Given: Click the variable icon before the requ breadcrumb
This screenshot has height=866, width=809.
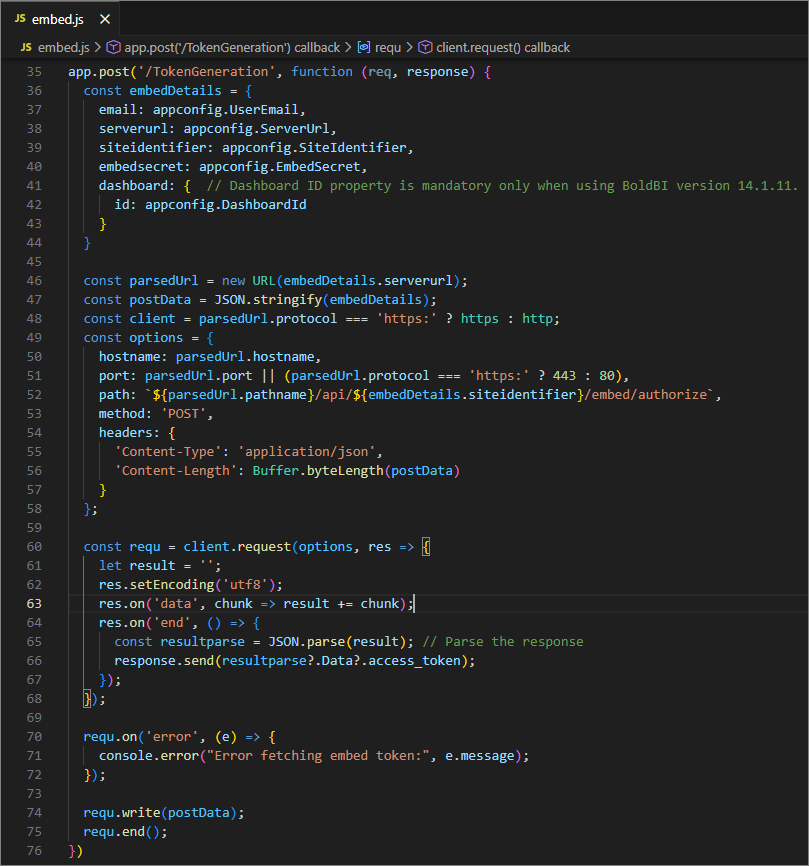Looking at the screenshot, I should tap(364, 47).
